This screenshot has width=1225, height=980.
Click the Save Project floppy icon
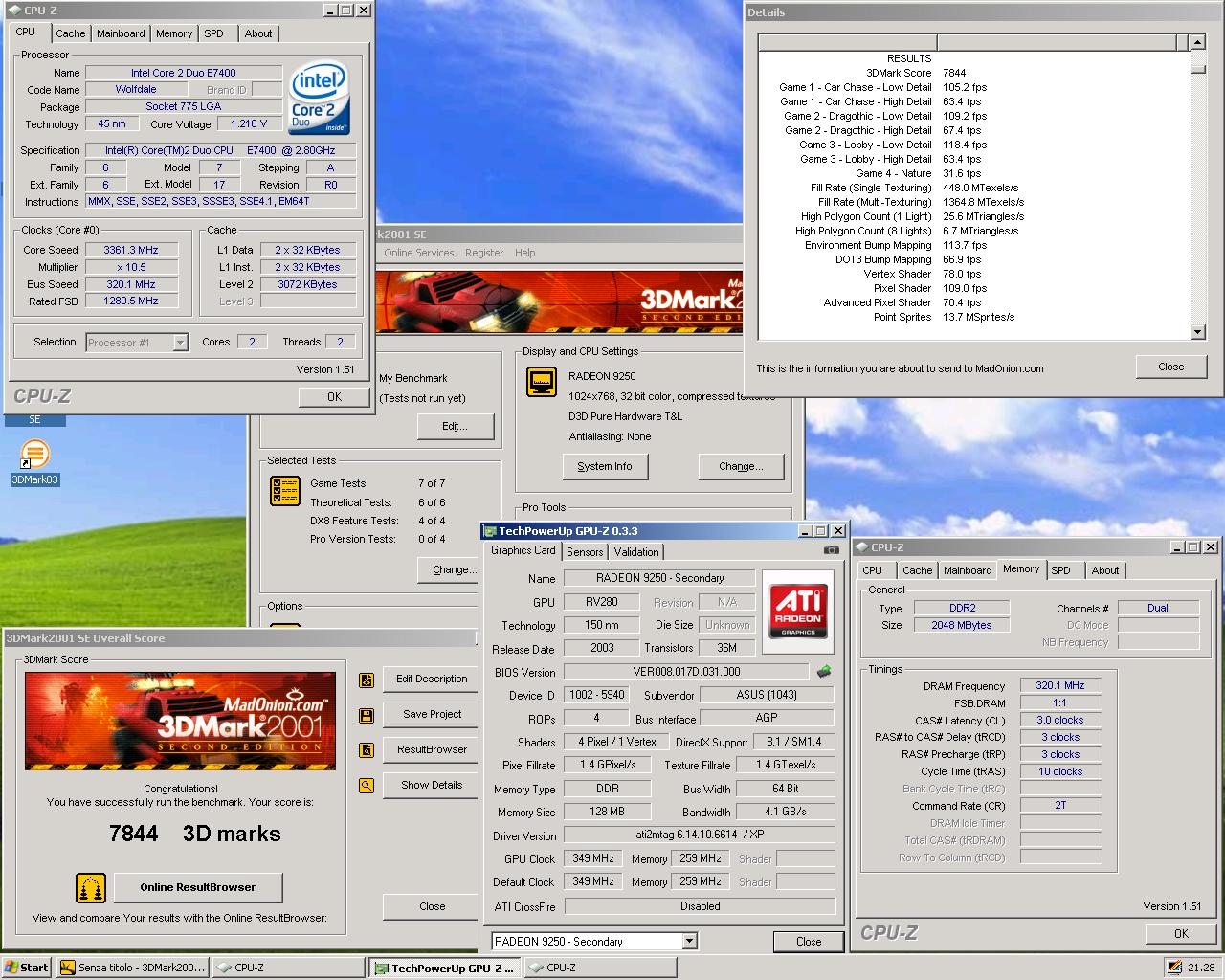point(366,715)
